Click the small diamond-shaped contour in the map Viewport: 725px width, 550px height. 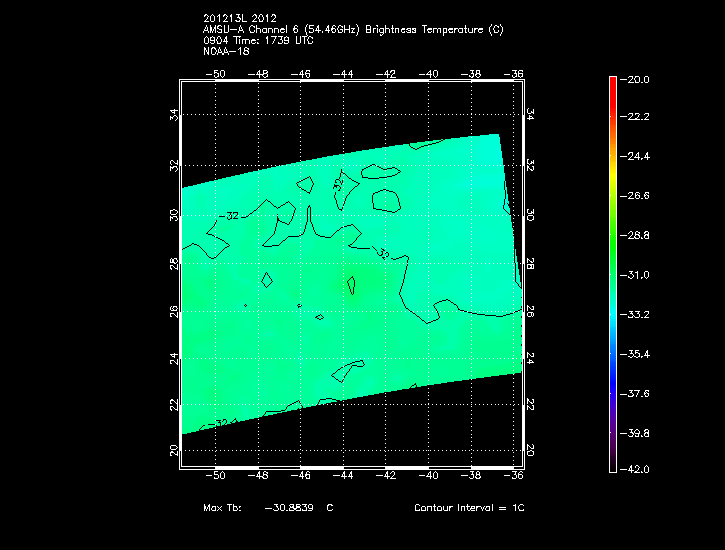(266, 281)
